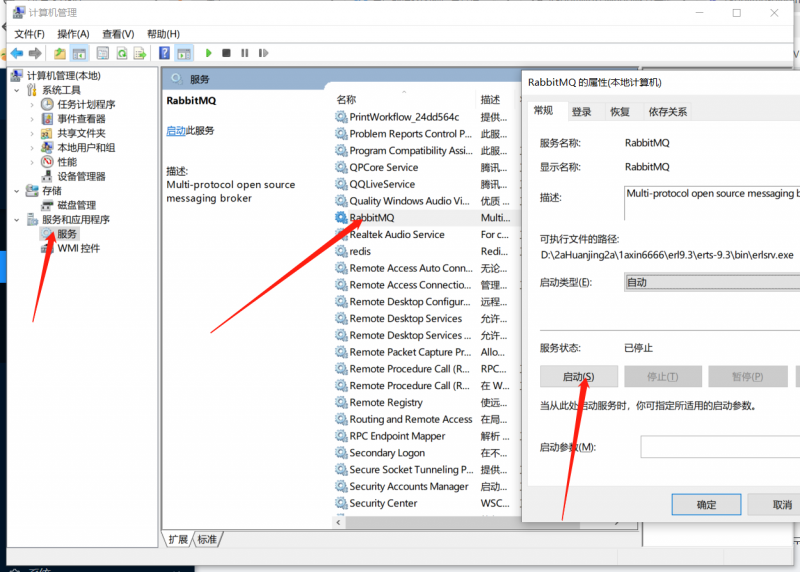Image resolution: width=800 pixels, height=572 pixels.
Task: Collapse the 服务和应用程序 node
Action: tap(17, 219)
